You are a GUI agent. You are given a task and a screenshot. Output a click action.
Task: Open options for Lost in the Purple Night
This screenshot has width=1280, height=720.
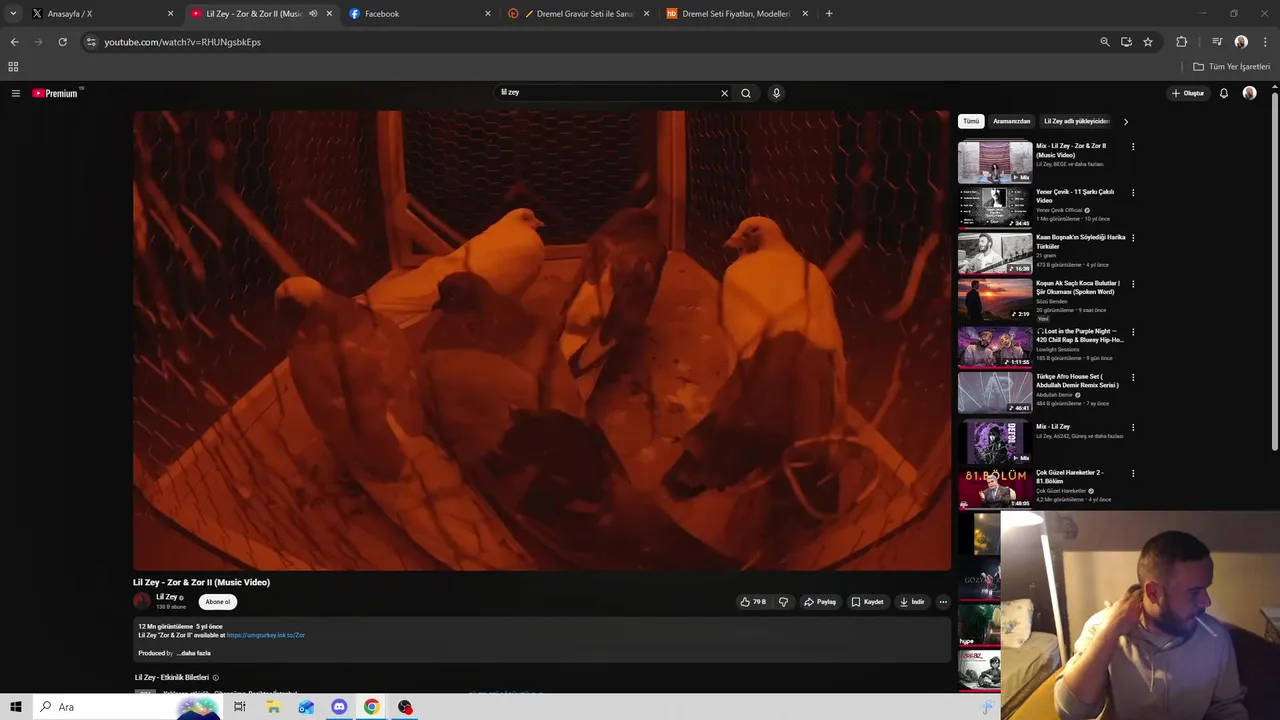click(x=1133, y=332)
